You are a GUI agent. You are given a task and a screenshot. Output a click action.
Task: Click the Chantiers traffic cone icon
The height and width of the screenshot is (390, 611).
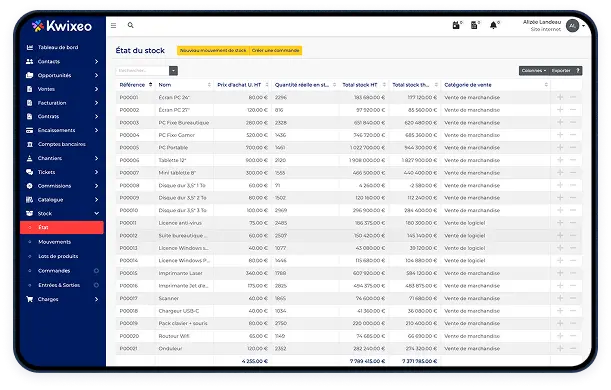click(x=30, y=158)
